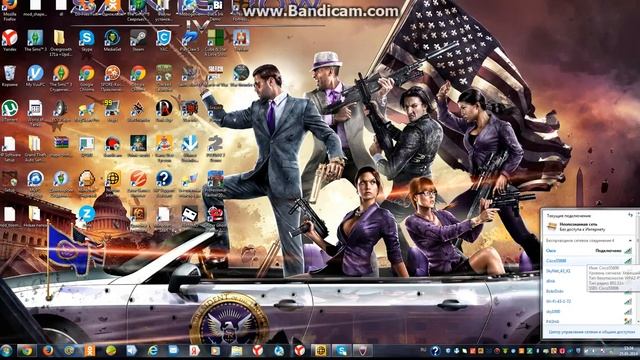Image resolution: width=640 pixels, height=360 pixels.
Task: Open Internet Explorer from the taskbar
Action: click(x=153, y=351)
